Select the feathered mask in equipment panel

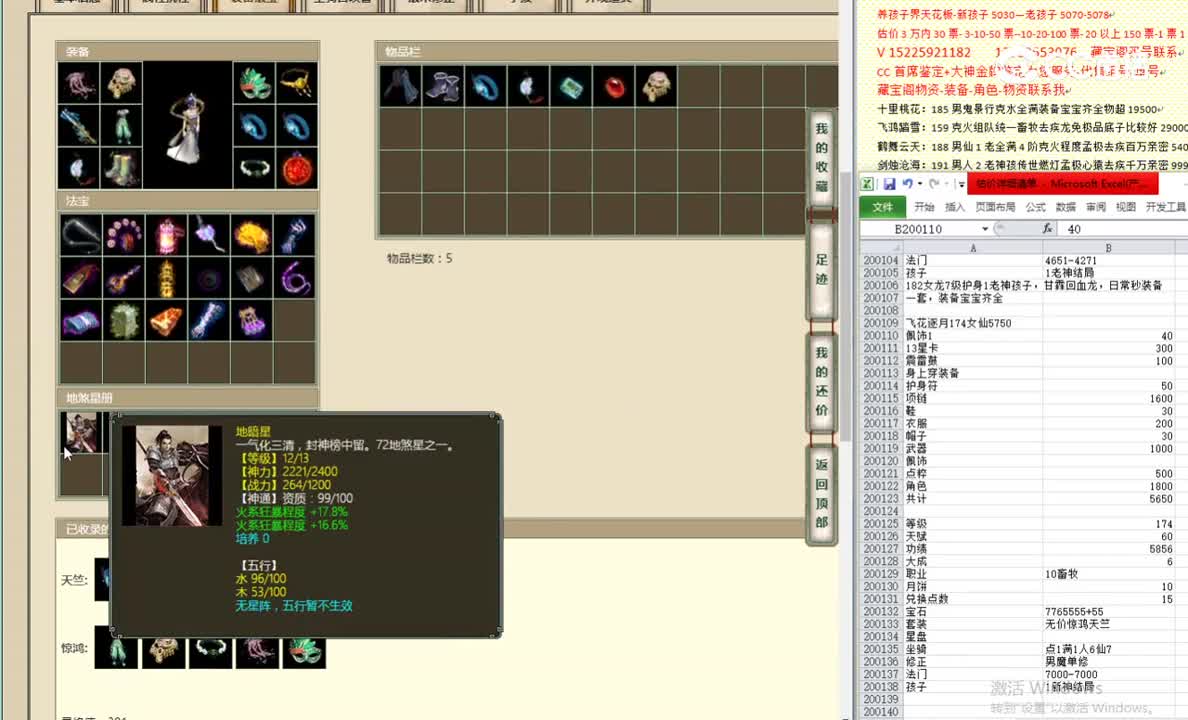254,83
